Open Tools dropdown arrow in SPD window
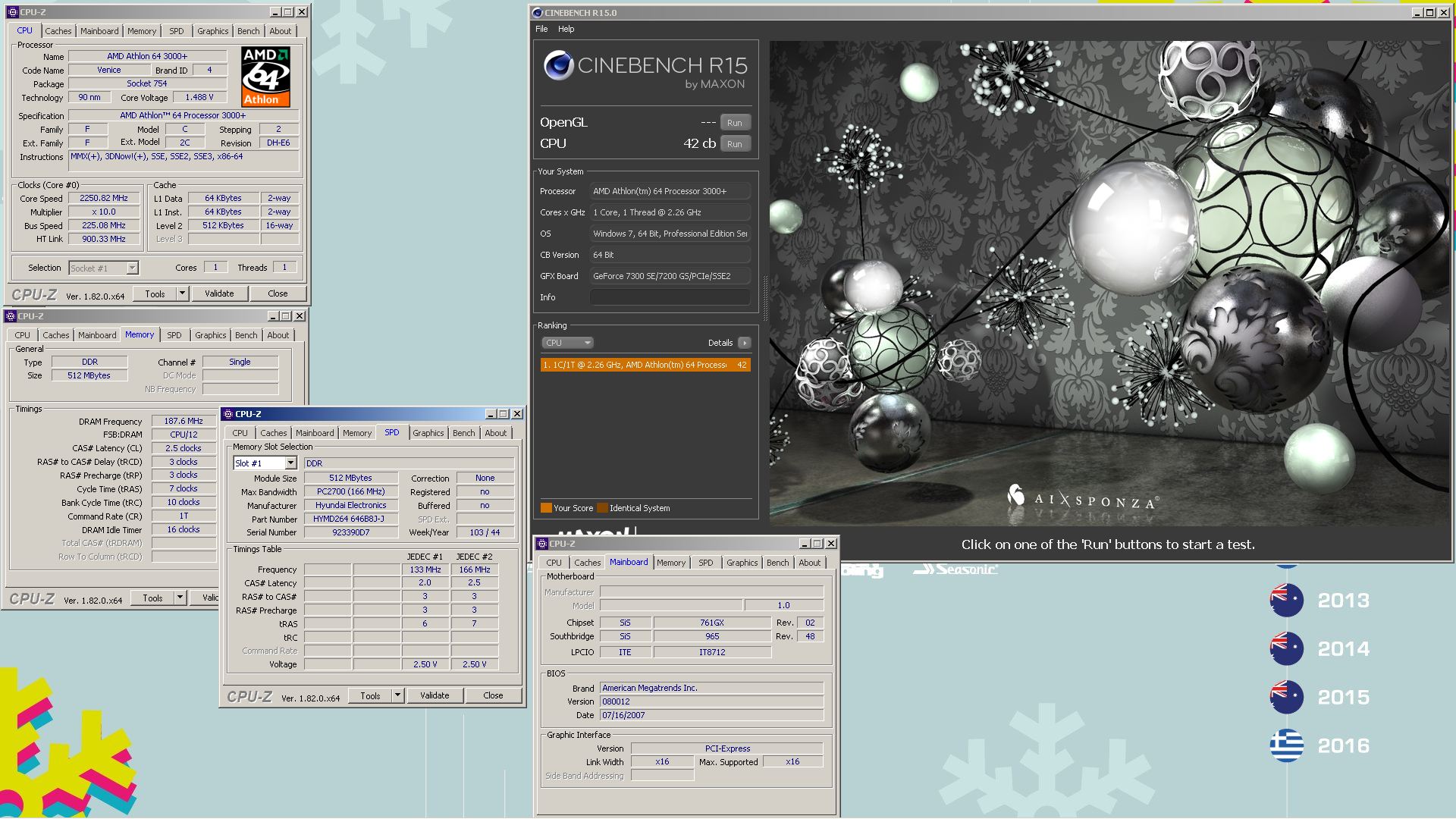1456x819 pixels. point(397,695)
